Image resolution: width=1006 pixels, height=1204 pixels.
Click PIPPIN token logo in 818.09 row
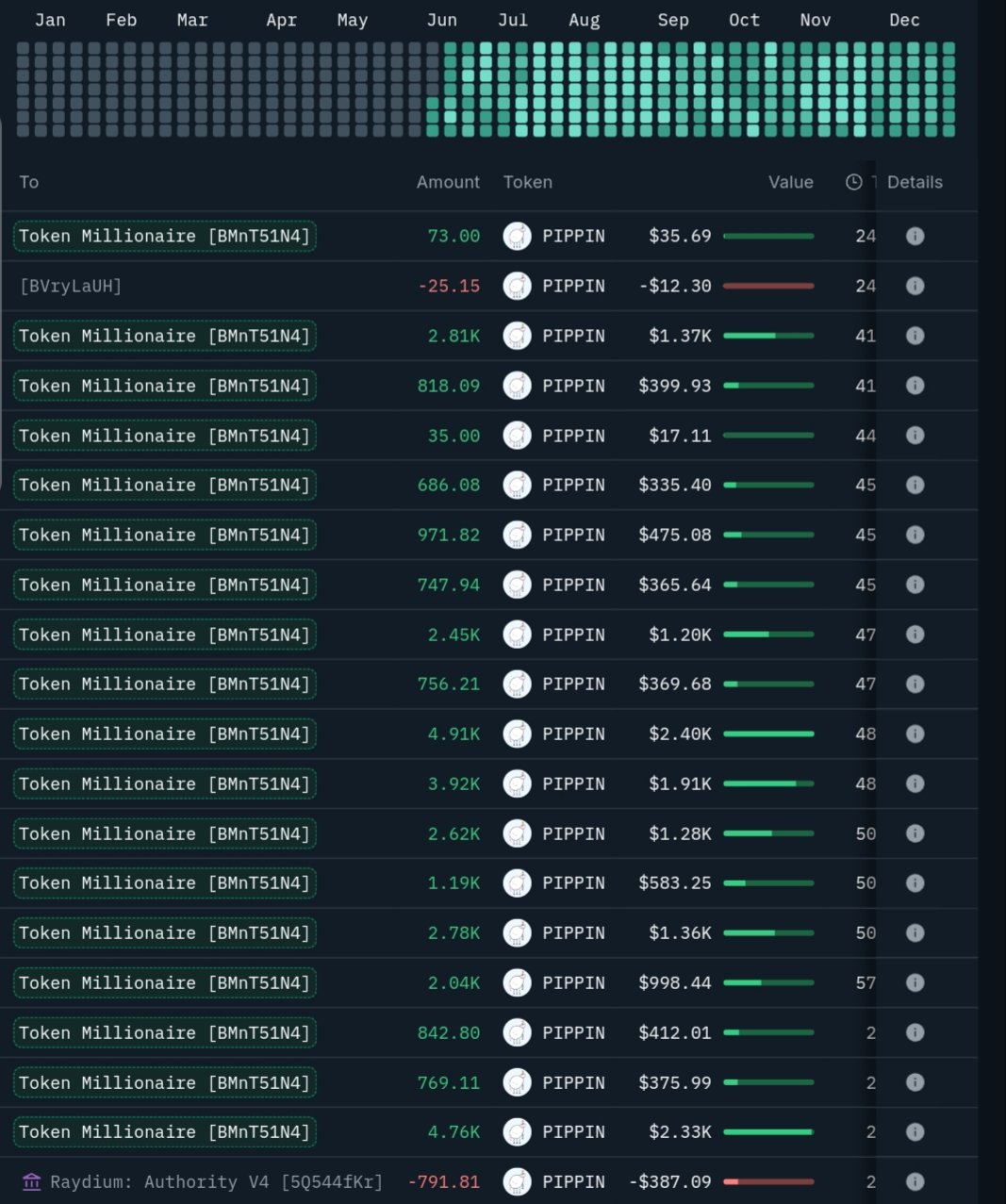pos(517,386)
